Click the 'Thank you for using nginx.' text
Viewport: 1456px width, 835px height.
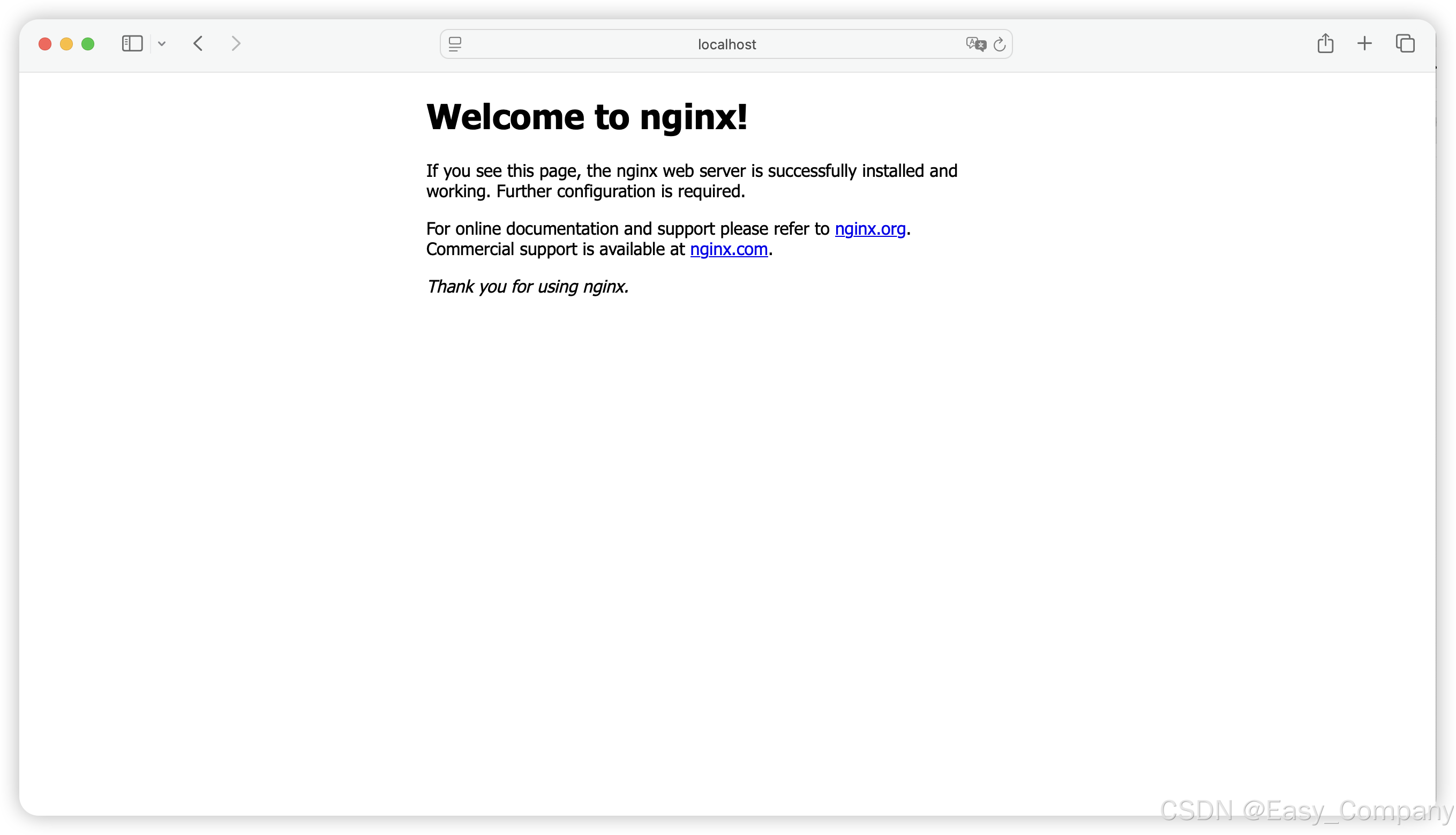527,286
